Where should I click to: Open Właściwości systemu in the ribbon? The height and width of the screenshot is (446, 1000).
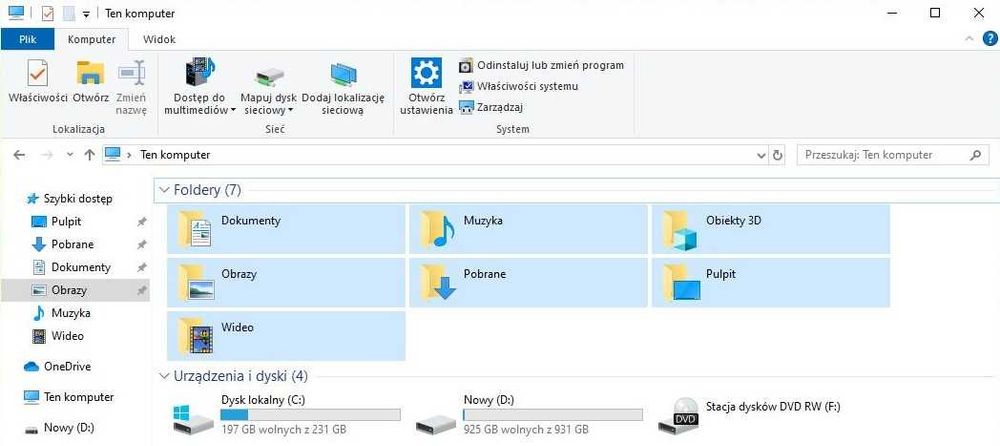(x=518, y=86)
